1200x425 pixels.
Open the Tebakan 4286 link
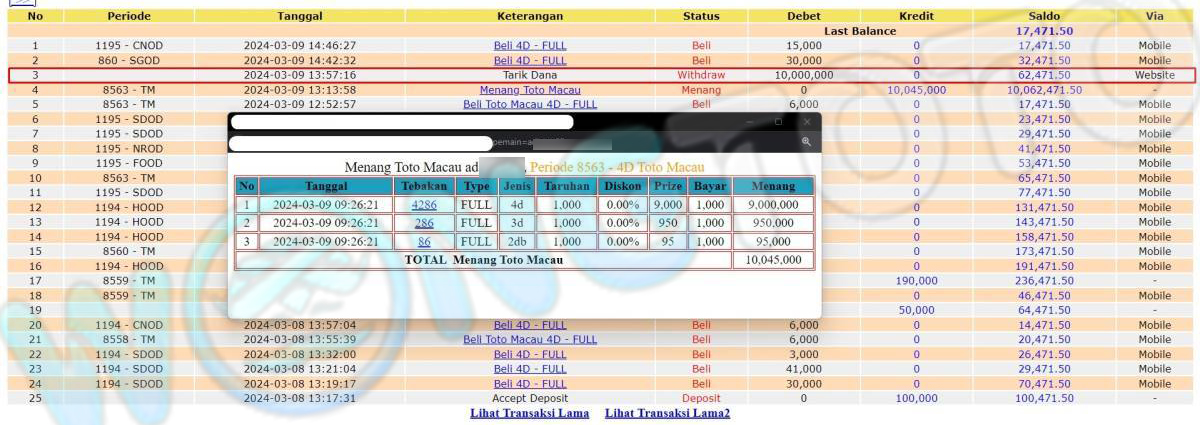pos(424,205)
